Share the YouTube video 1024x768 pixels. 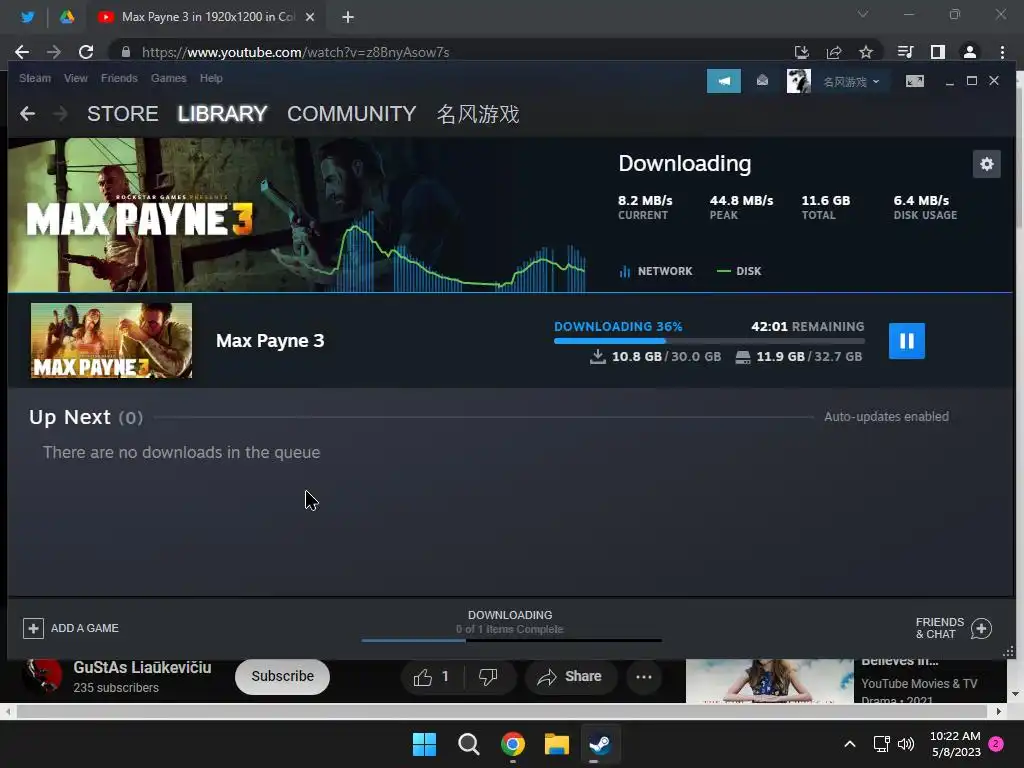pos(569,677)
